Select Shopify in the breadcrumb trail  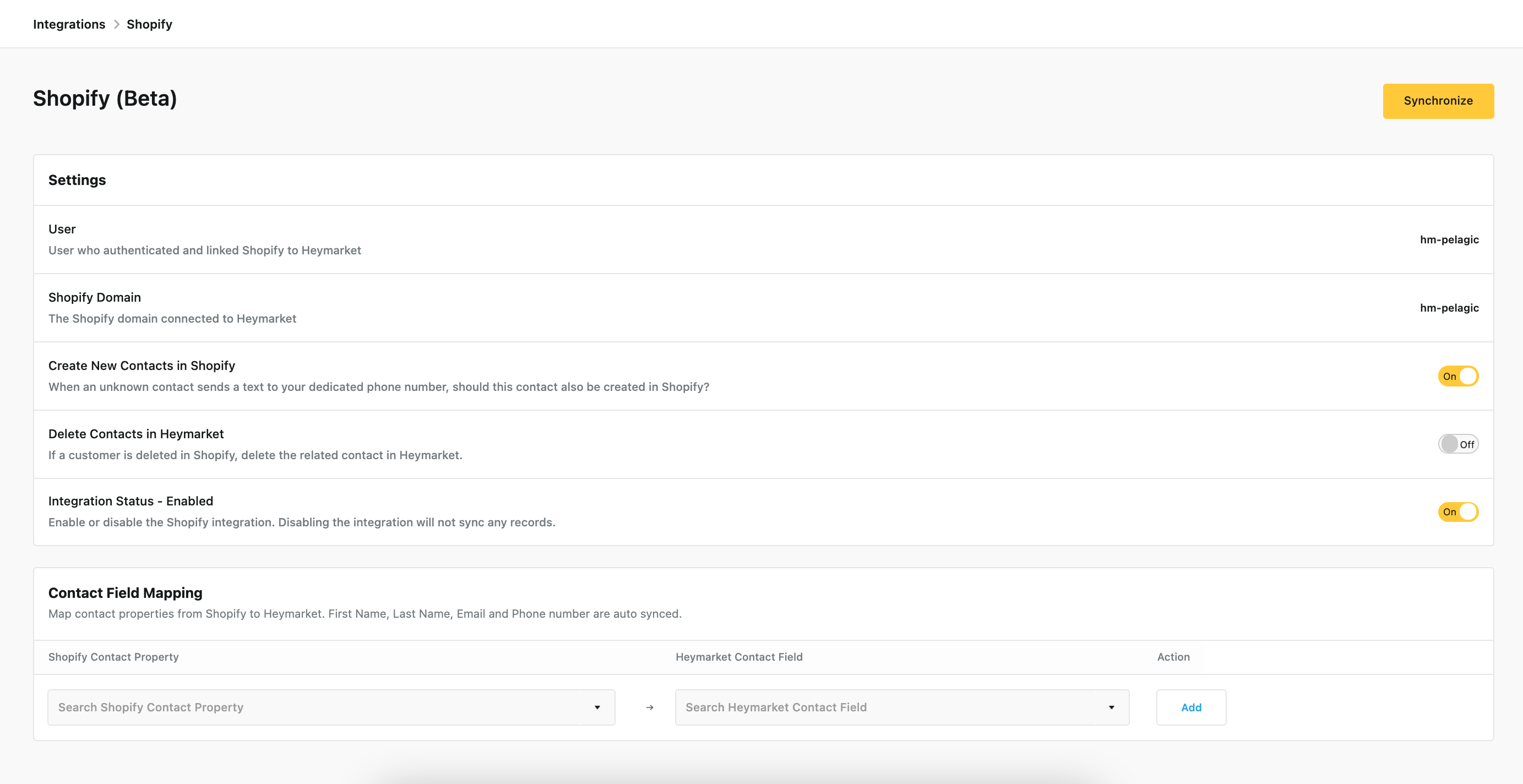149,24
